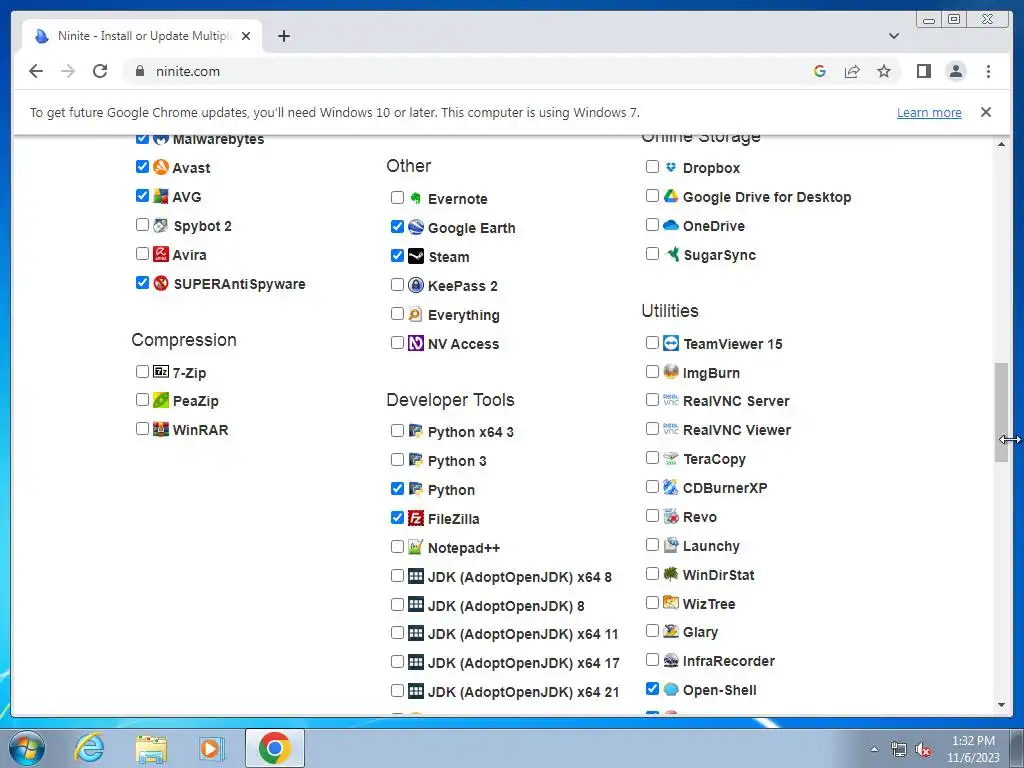The height and width of the screenshot is (768, 1024).
Task: Go back to the previous page
Action: tap(36, 71)
